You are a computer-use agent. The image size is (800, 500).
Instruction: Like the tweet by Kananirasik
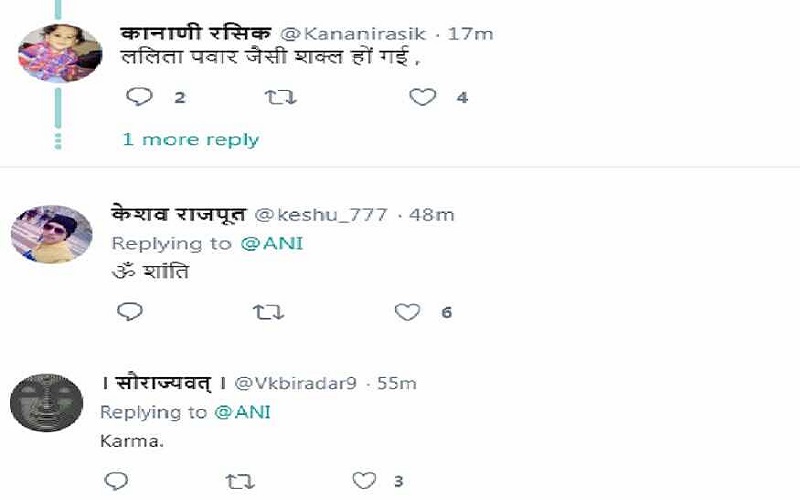click(x=423, y=97)
